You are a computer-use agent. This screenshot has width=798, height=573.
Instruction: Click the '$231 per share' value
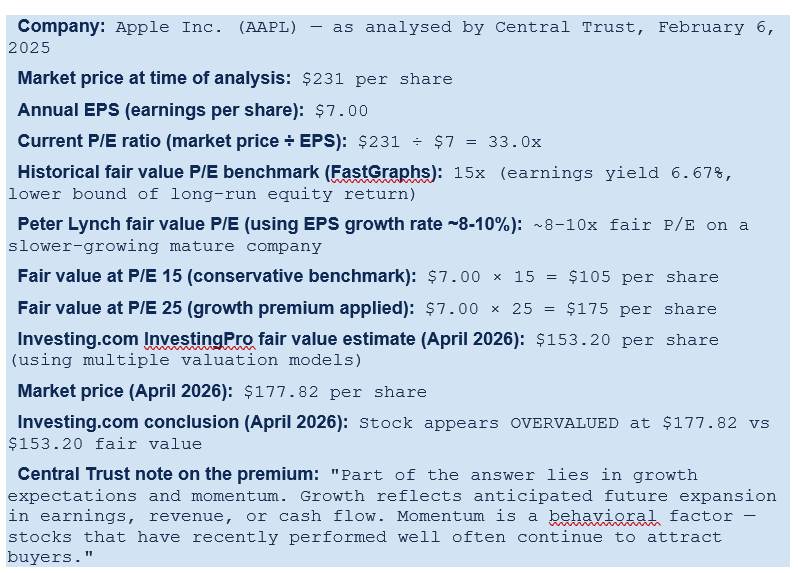click(x=377, y=79)
